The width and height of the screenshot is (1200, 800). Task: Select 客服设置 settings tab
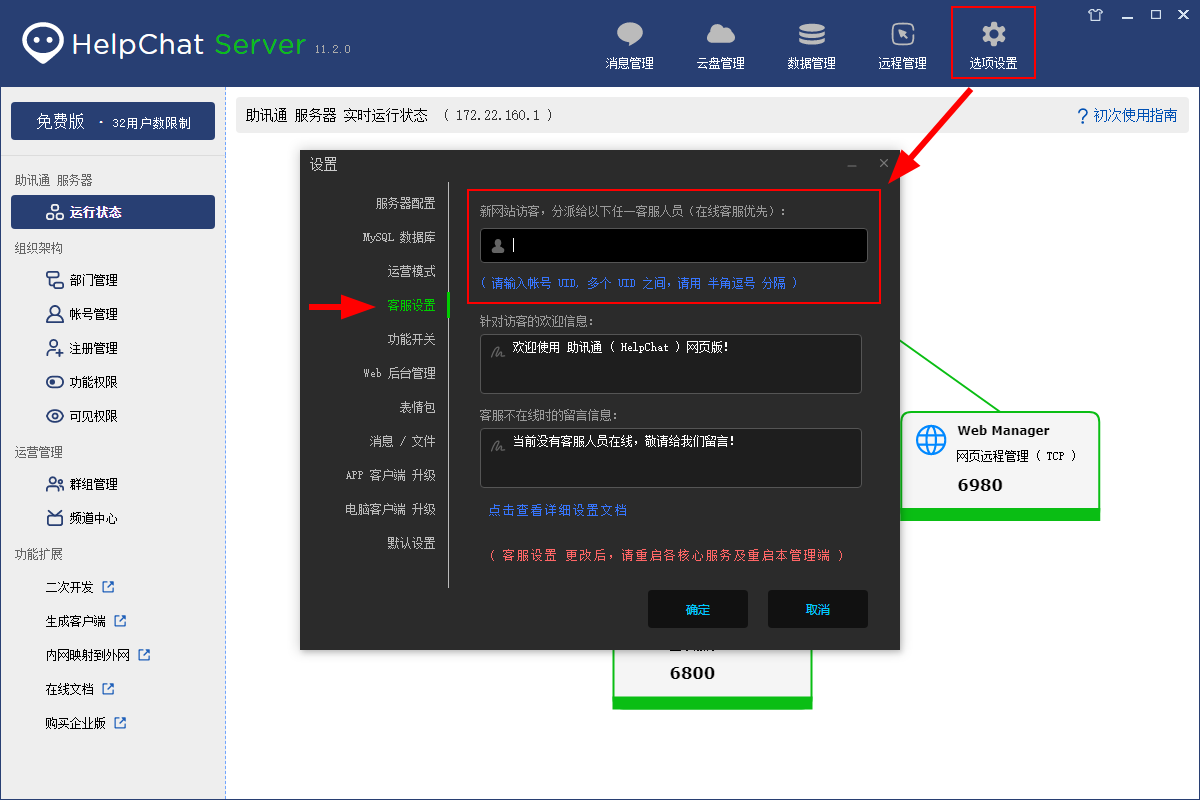412,305
